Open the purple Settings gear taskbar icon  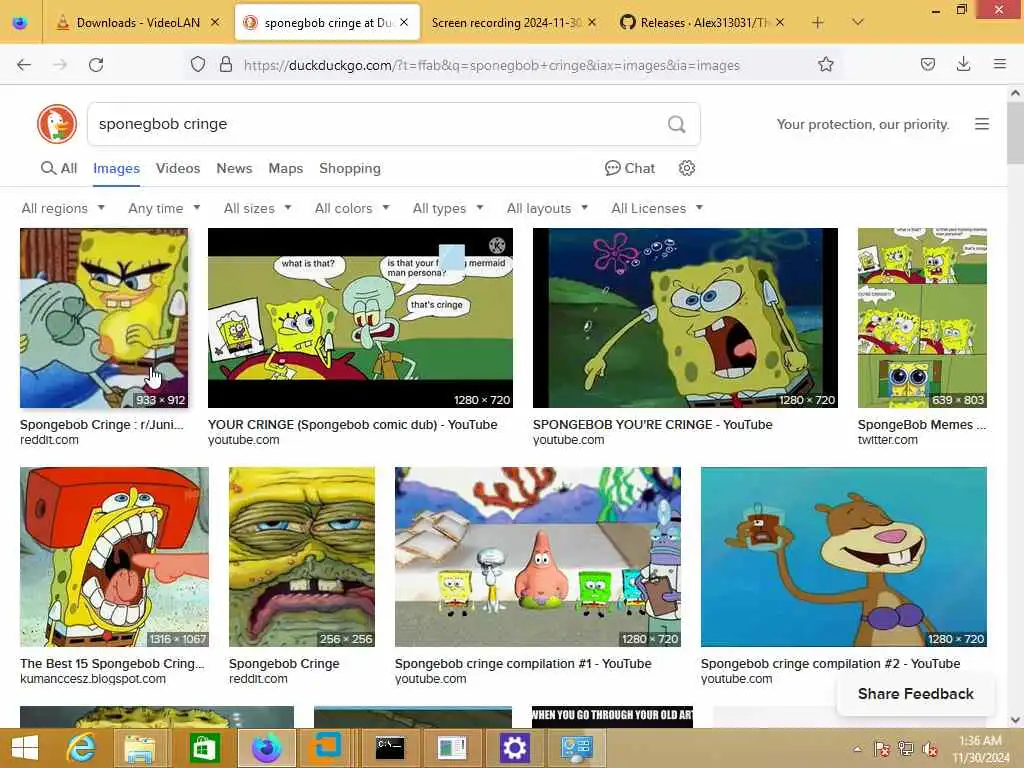[x=514, y=748]
